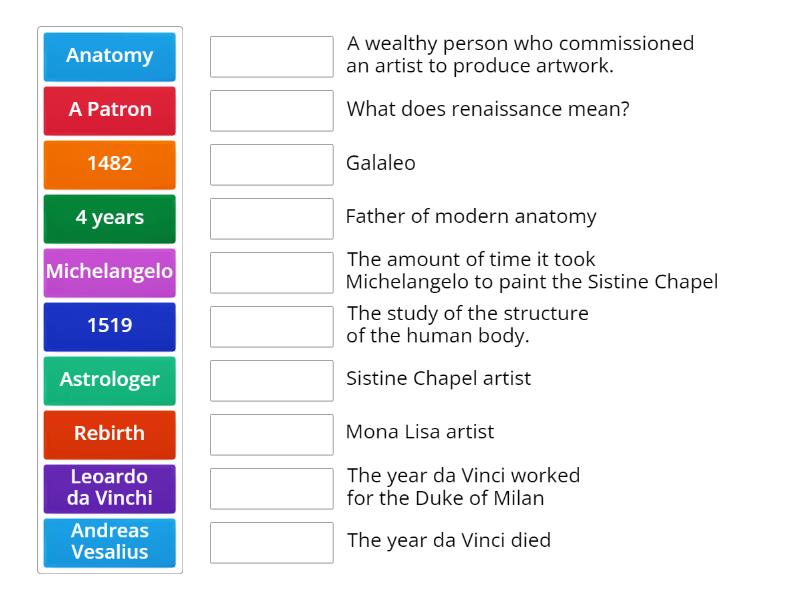Viewport: 800px width, 600px height.
Task: Click the box next to "Father of modern anatomy"
Action: 271,218
